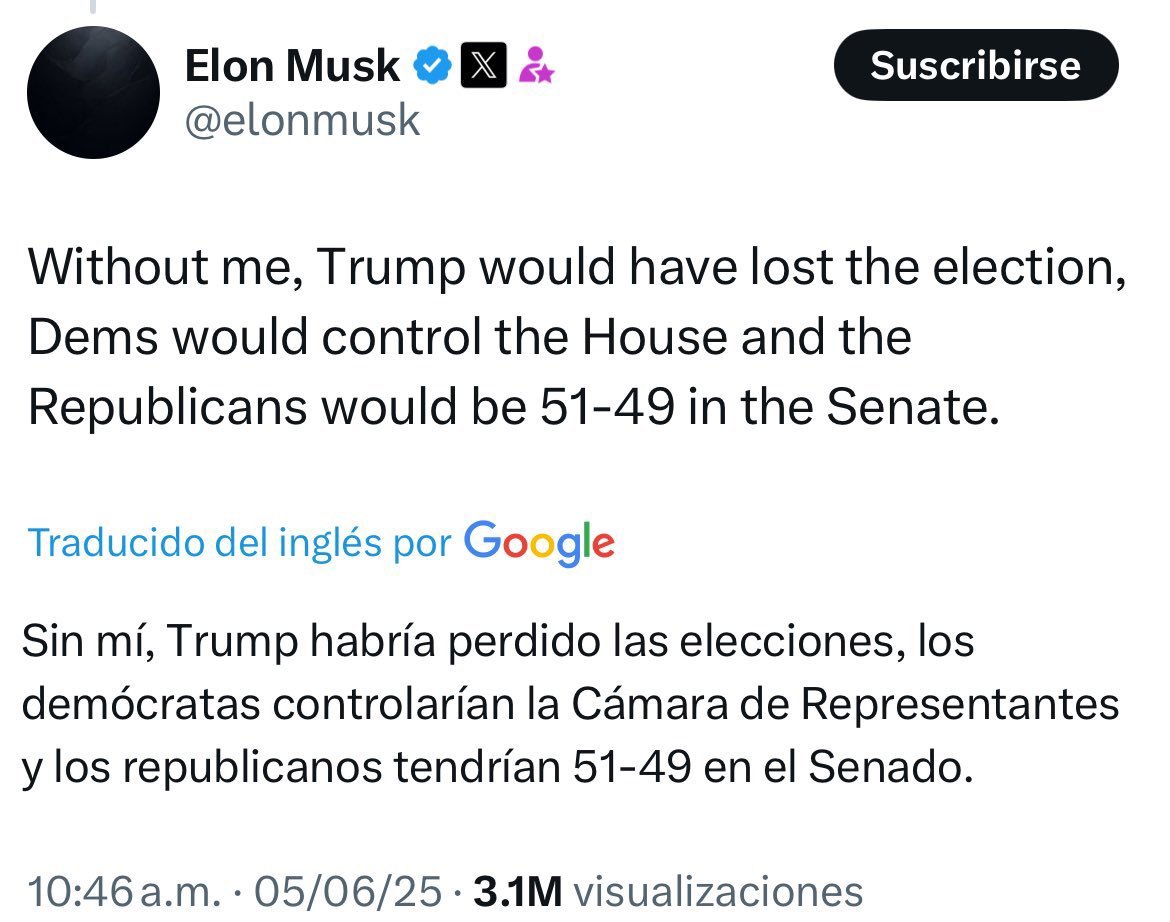The width and height of the screenshot is (1170, 922).
Task: Open Elon Musk's profile avatar
Action: click(93, 92)
